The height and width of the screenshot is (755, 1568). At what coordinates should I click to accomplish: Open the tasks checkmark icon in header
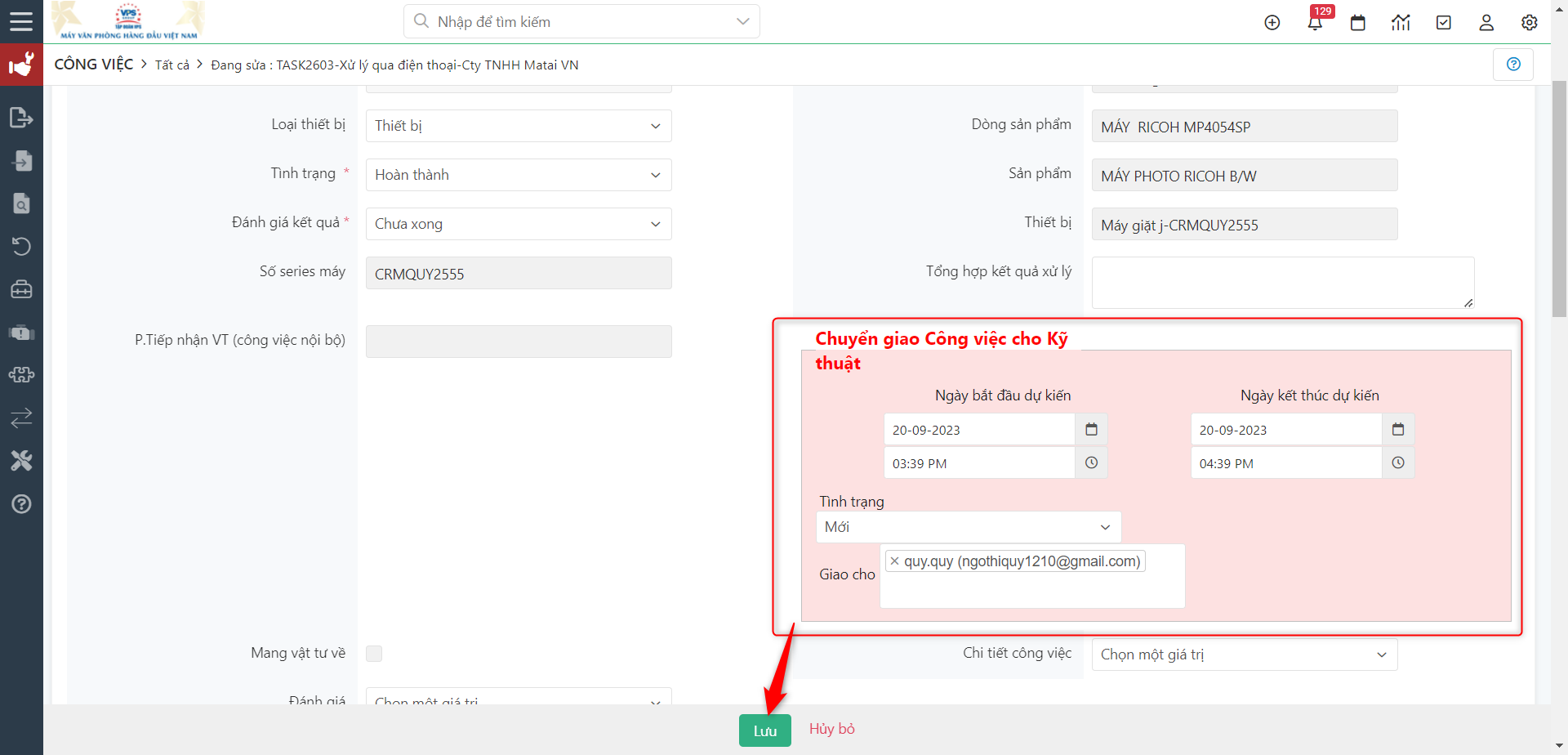pos(1444,23)
